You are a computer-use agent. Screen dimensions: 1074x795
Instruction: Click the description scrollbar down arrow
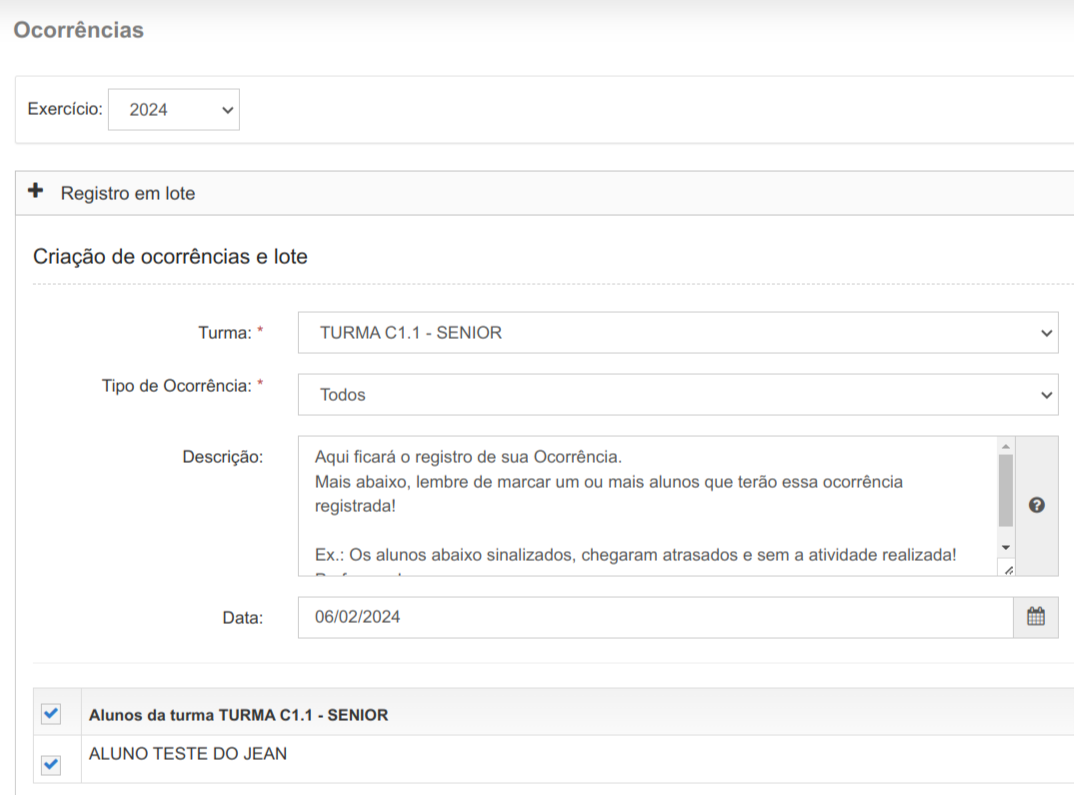[1006, 548]
